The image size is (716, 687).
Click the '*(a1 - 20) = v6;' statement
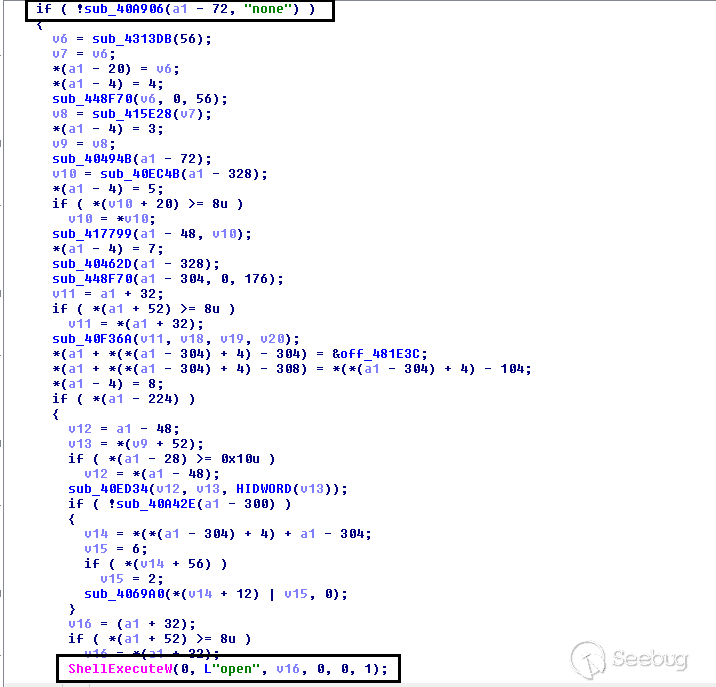click(116, 69)
